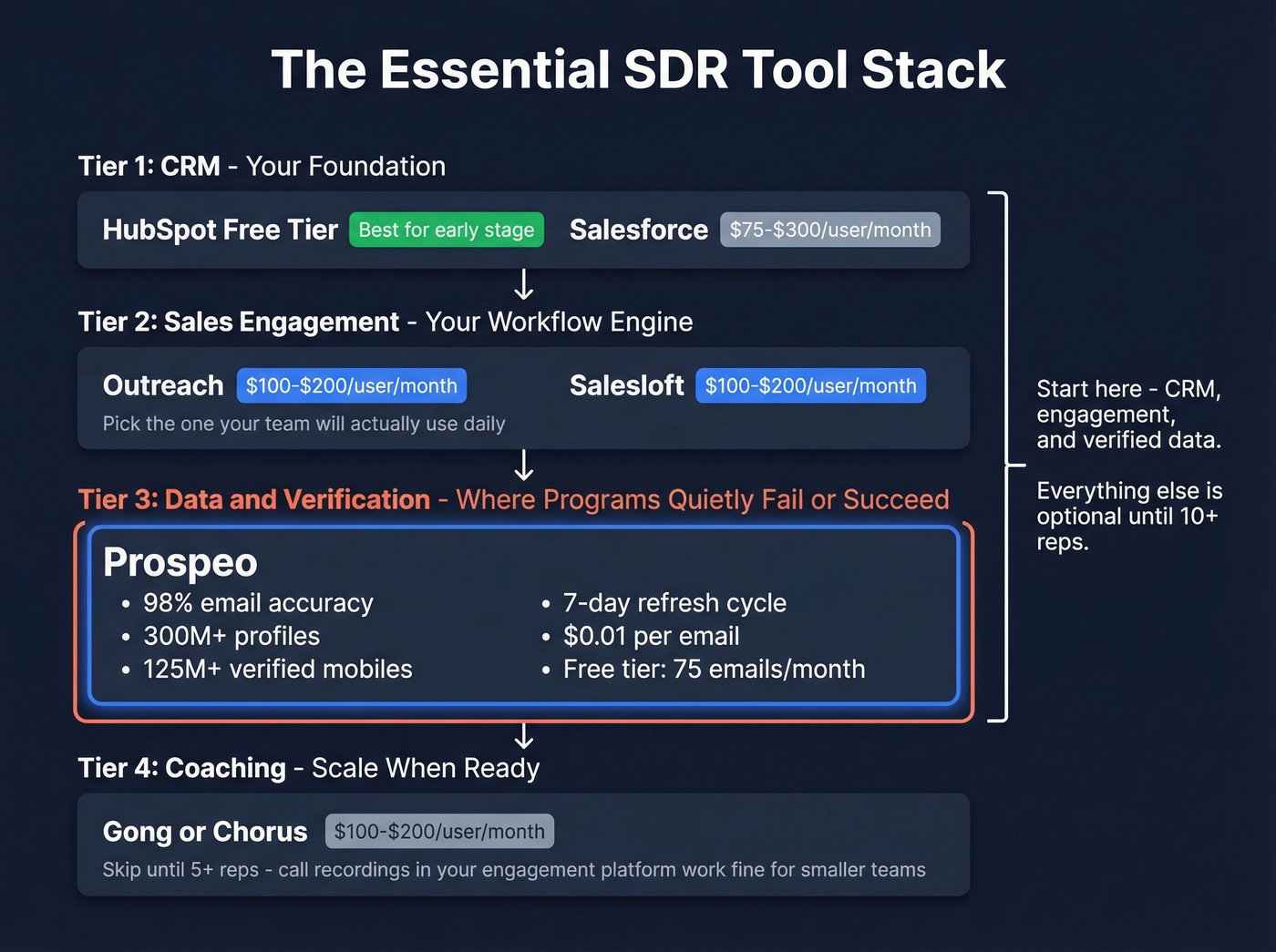The image size is (1276, 952).
Task: Click the 'Gong or Chorus' label
Action: 204,831
